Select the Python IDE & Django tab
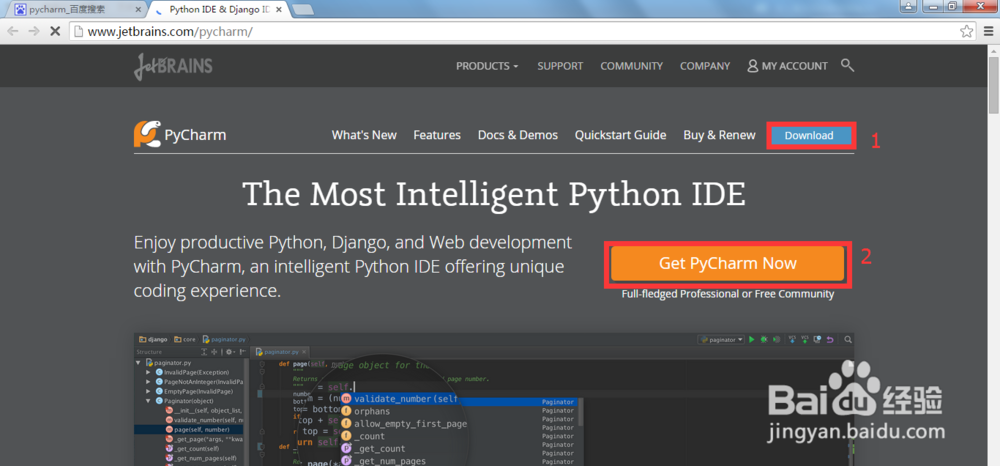1000x466 pixels. pos(219,10)
